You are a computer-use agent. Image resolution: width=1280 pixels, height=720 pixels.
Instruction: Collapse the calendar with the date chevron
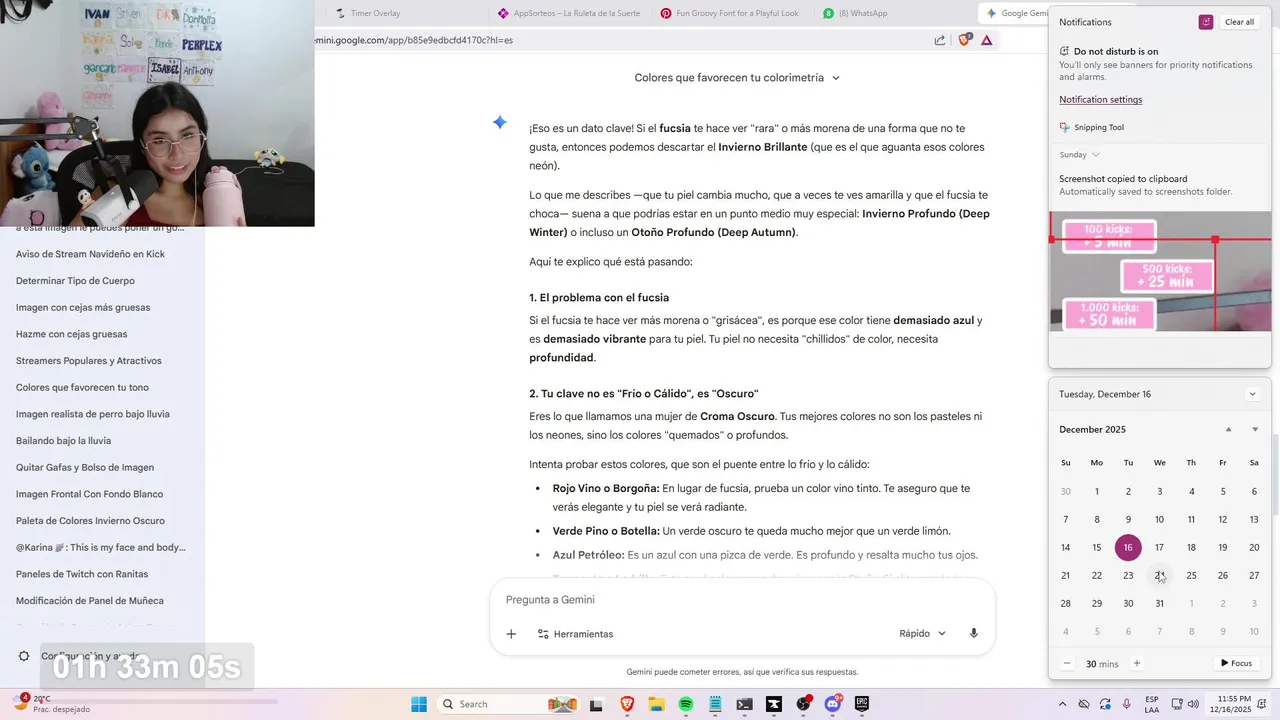[1252, 394]
